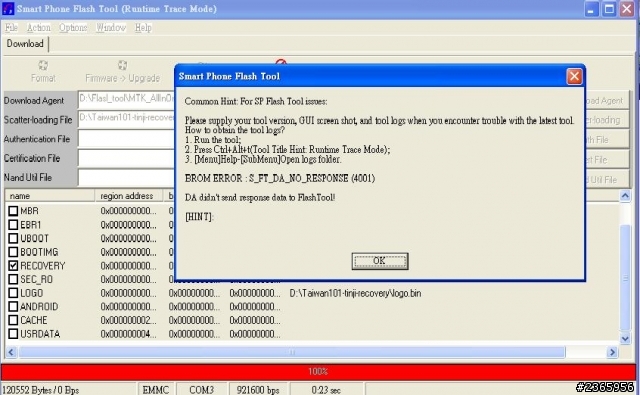
Task: Open the File menu
Action: [11, 27]
